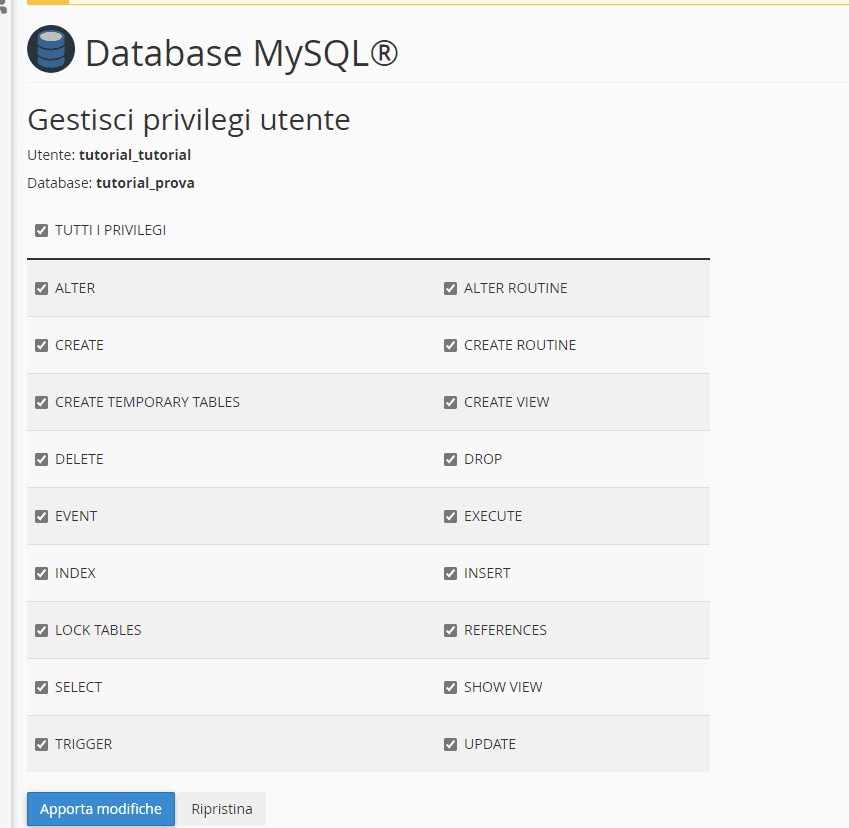Toggle the TUTTI I PRIVILEGI checkbox
Viewport: 849px width, 828px height.
click(x=42, y=231)
